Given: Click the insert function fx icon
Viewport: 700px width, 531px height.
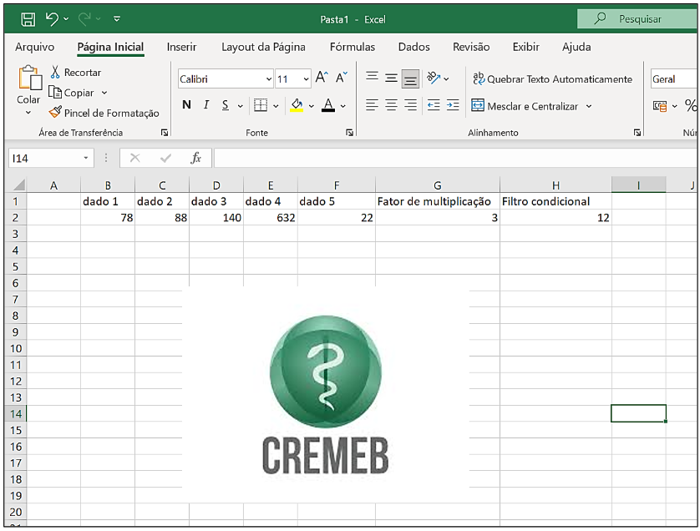Looking at the screenshot, I should point(196,158).
